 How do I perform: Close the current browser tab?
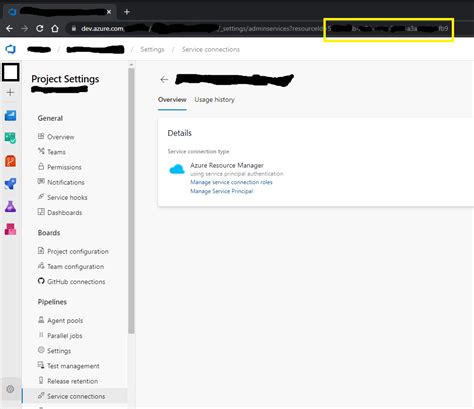[x=109, y=12]
